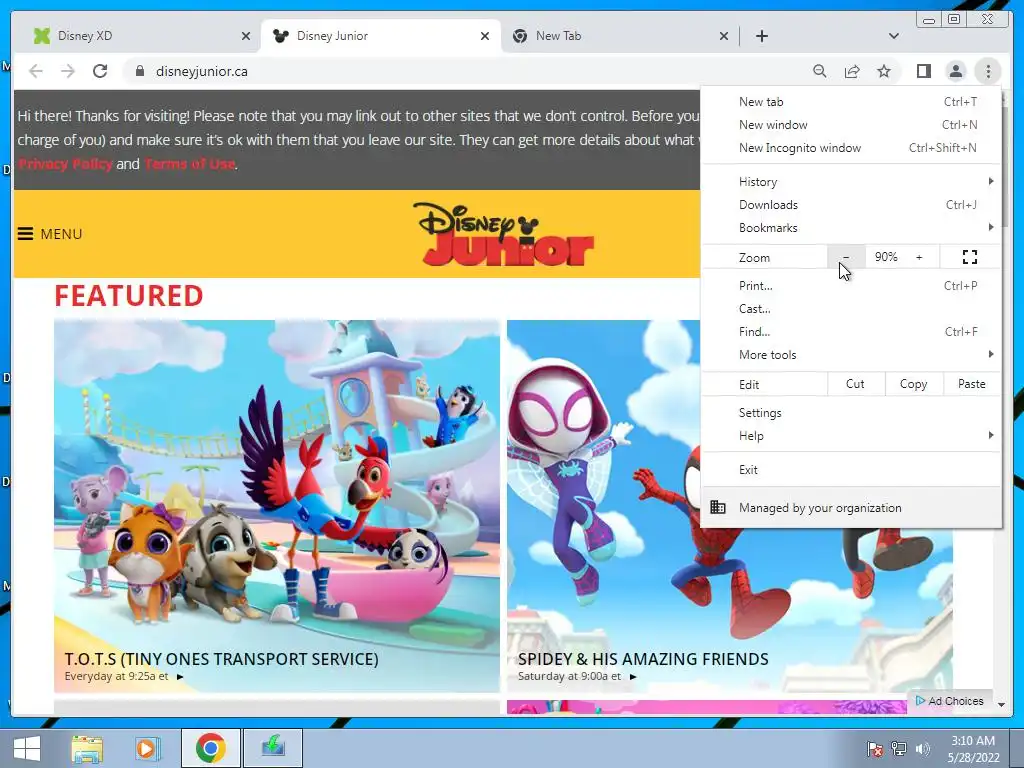Click Paste in the Edit row
The image size is (1024, 768).
971,384
